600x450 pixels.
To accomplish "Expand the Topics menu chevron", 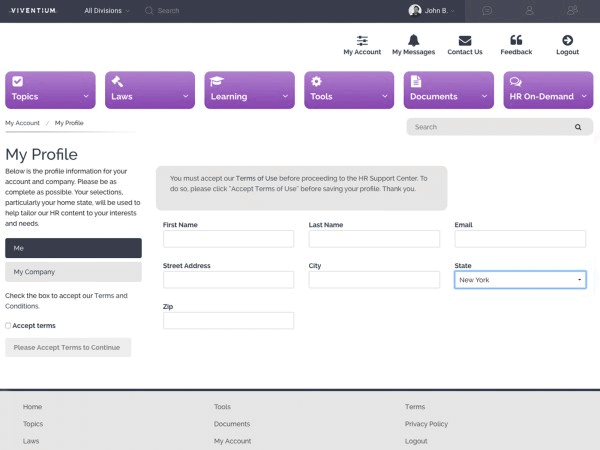I will click(x=86, y=96).
